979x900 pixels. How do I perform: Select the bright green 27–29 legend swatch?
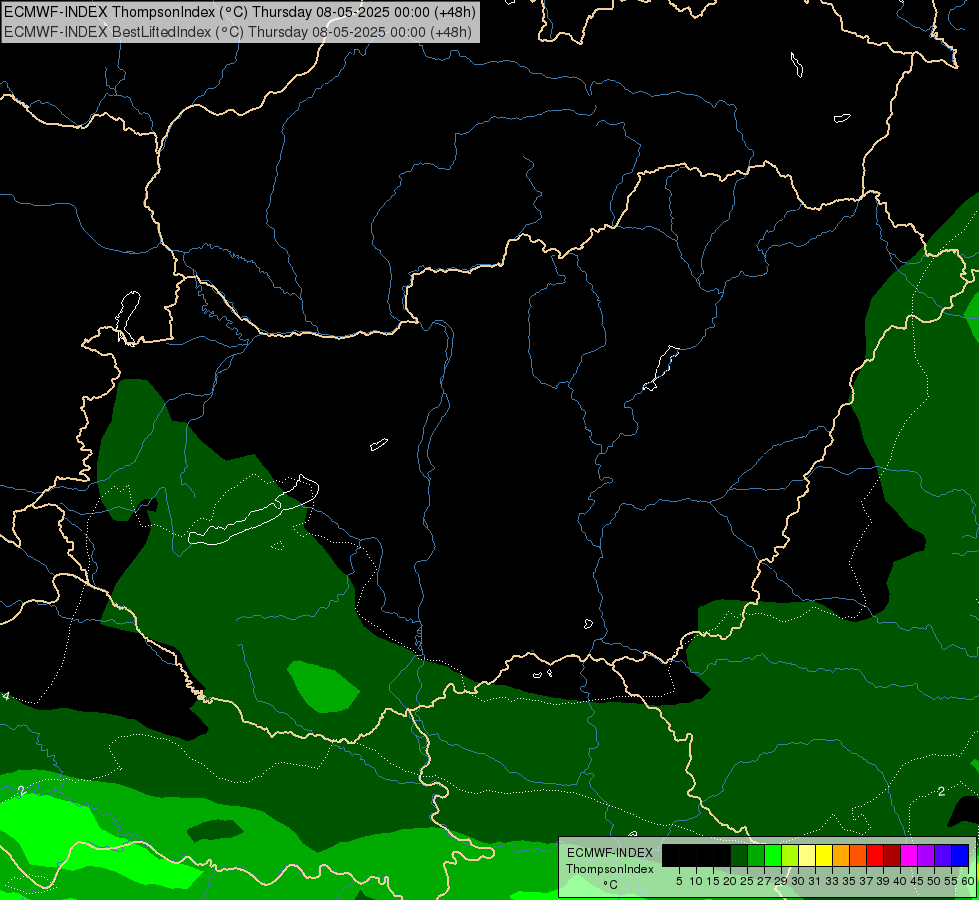point(773,855)
